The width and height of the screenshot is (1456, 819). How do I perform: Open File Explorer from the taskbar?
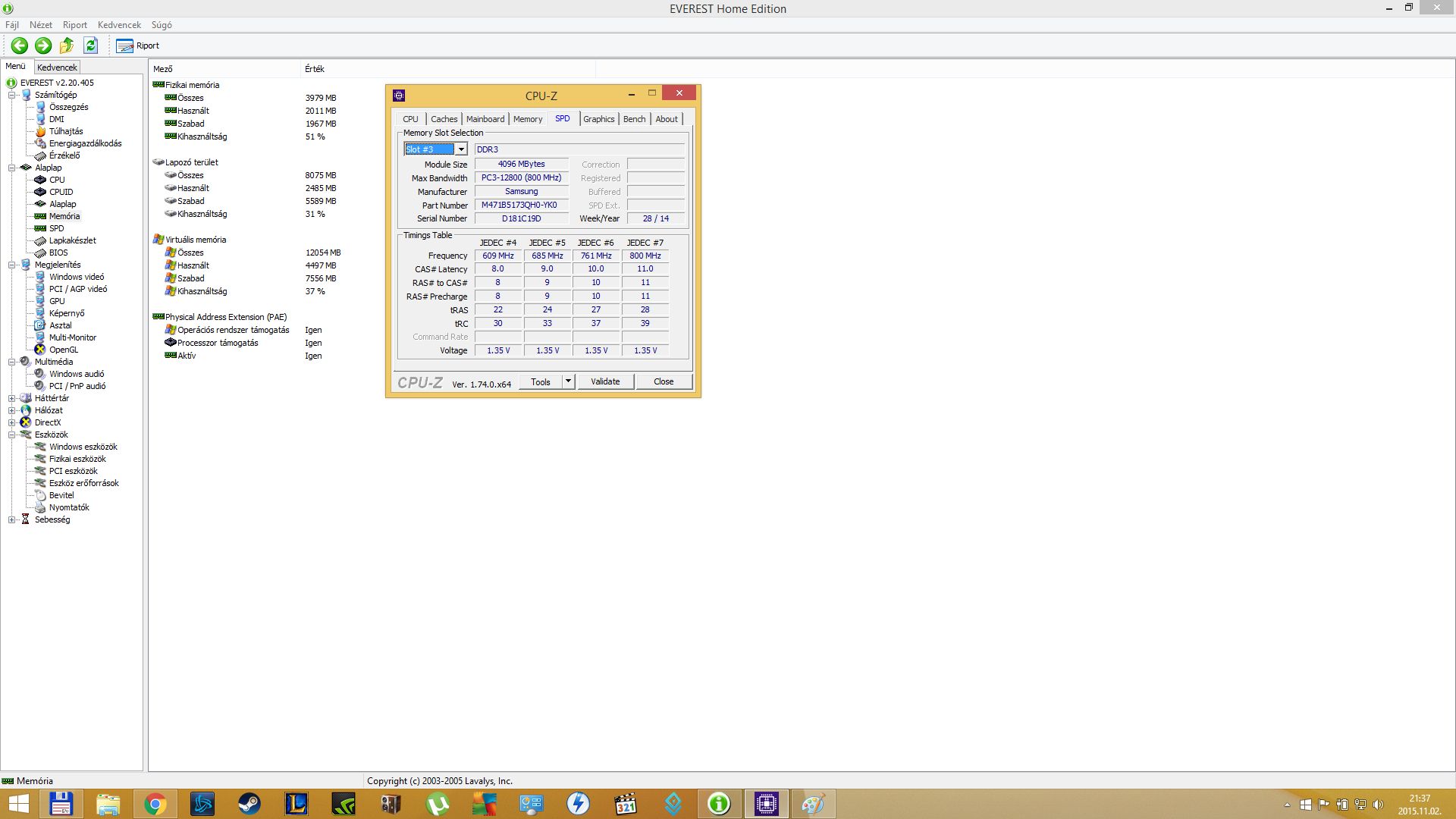(108, 804)
